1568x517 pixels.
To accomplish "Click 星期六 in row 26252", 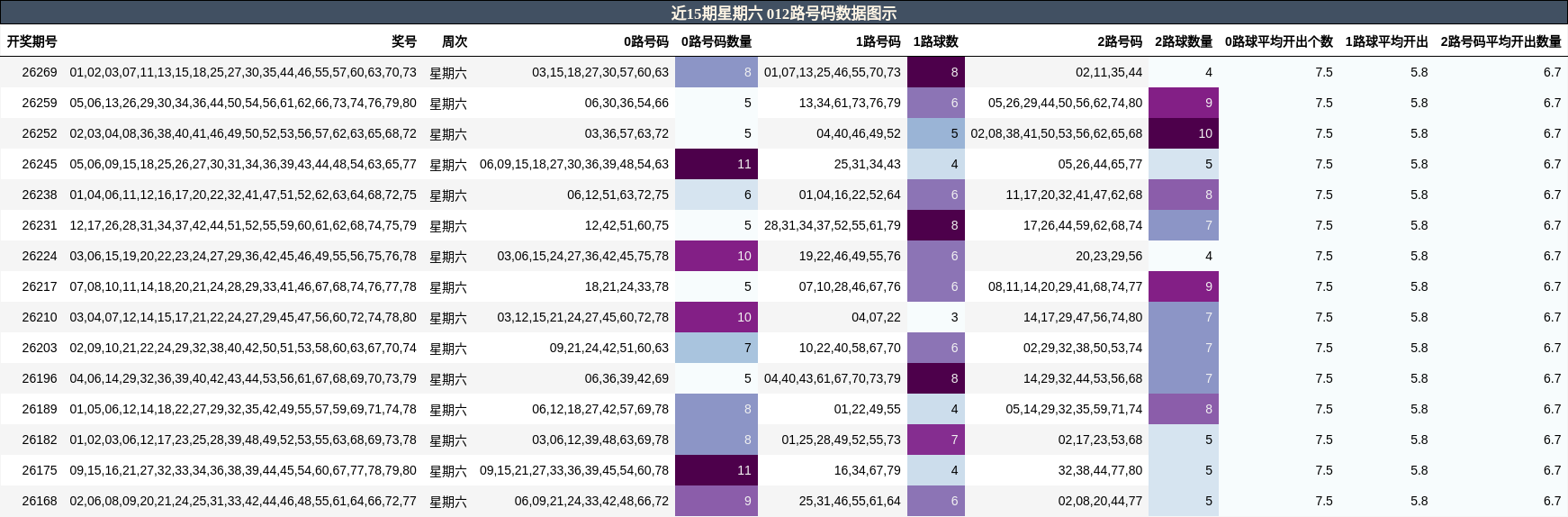I will pyautogui.click(x=448, y=134).
